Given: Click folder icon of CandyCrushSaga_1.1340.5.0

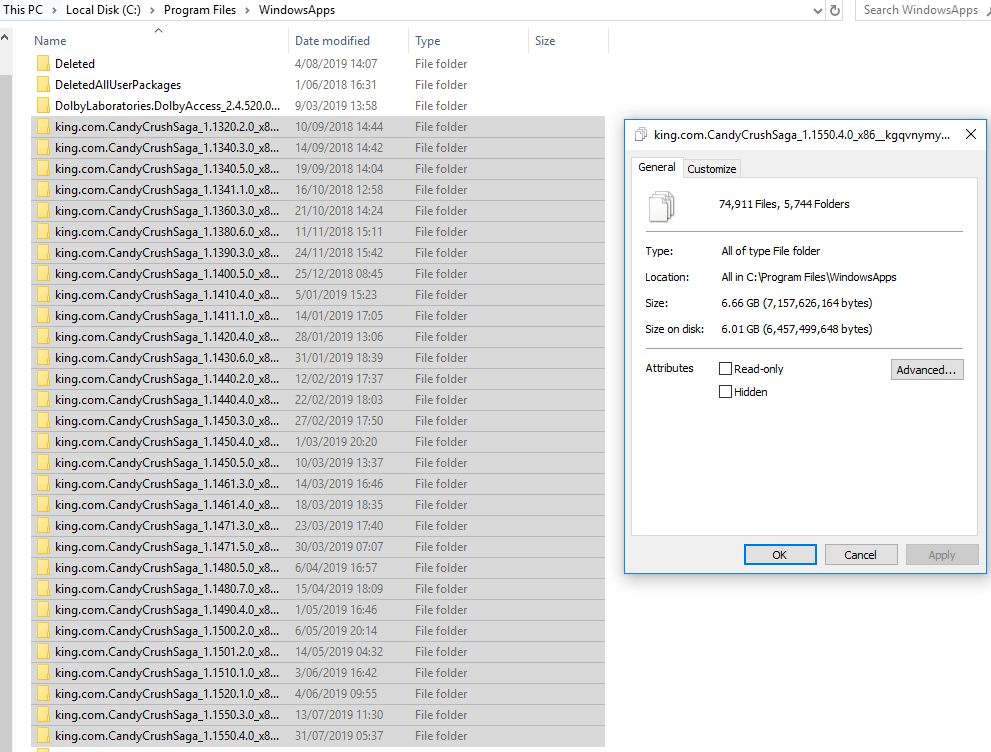Looking at the screenshot, I should (x=43, y=169).
